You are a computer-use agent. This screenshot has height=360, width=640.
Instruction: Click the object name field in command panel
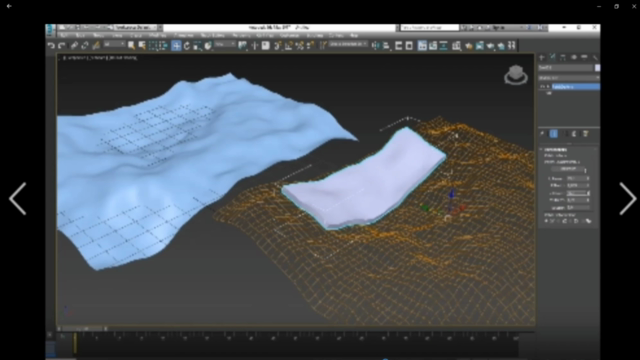click(566, 67)
